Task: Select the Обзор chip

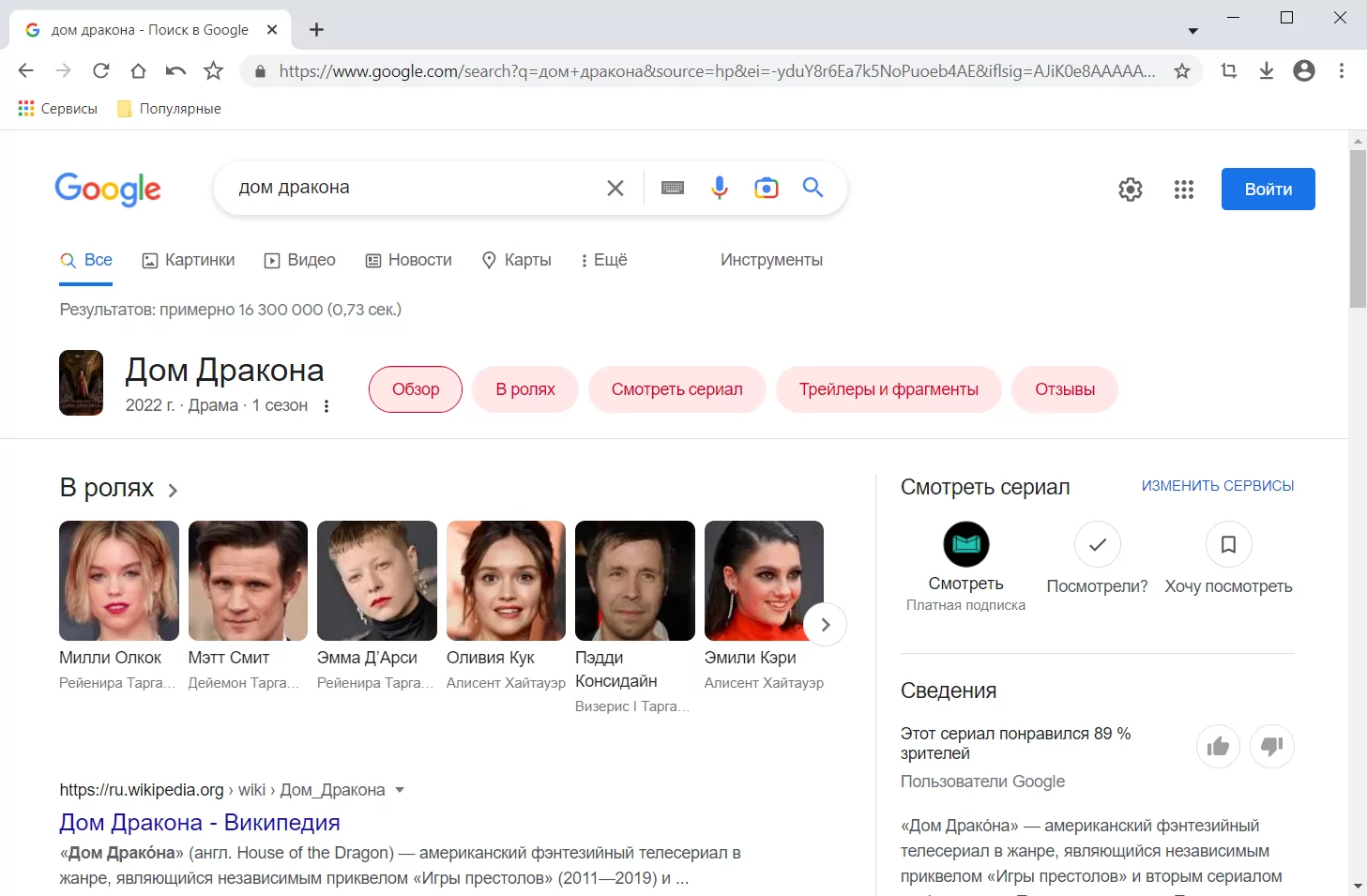Action: [x=416, y=389]
